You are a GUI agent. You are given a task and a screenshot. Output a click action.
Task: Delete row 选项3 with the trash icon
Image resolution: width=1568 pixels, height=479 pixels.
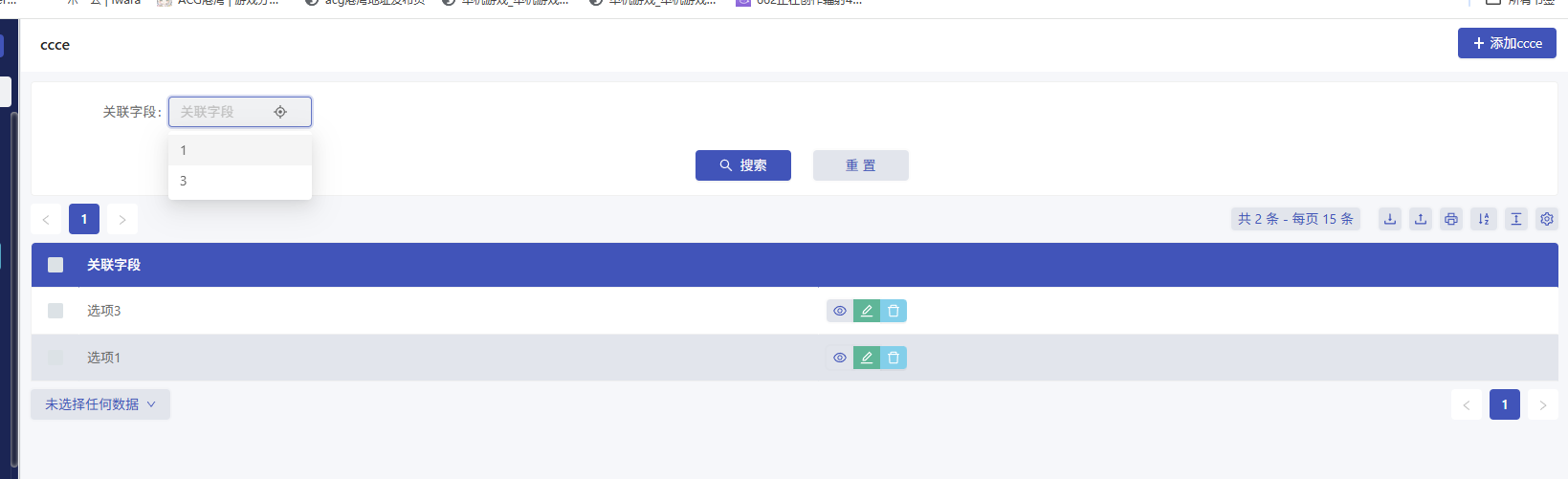tap(894, 311)
